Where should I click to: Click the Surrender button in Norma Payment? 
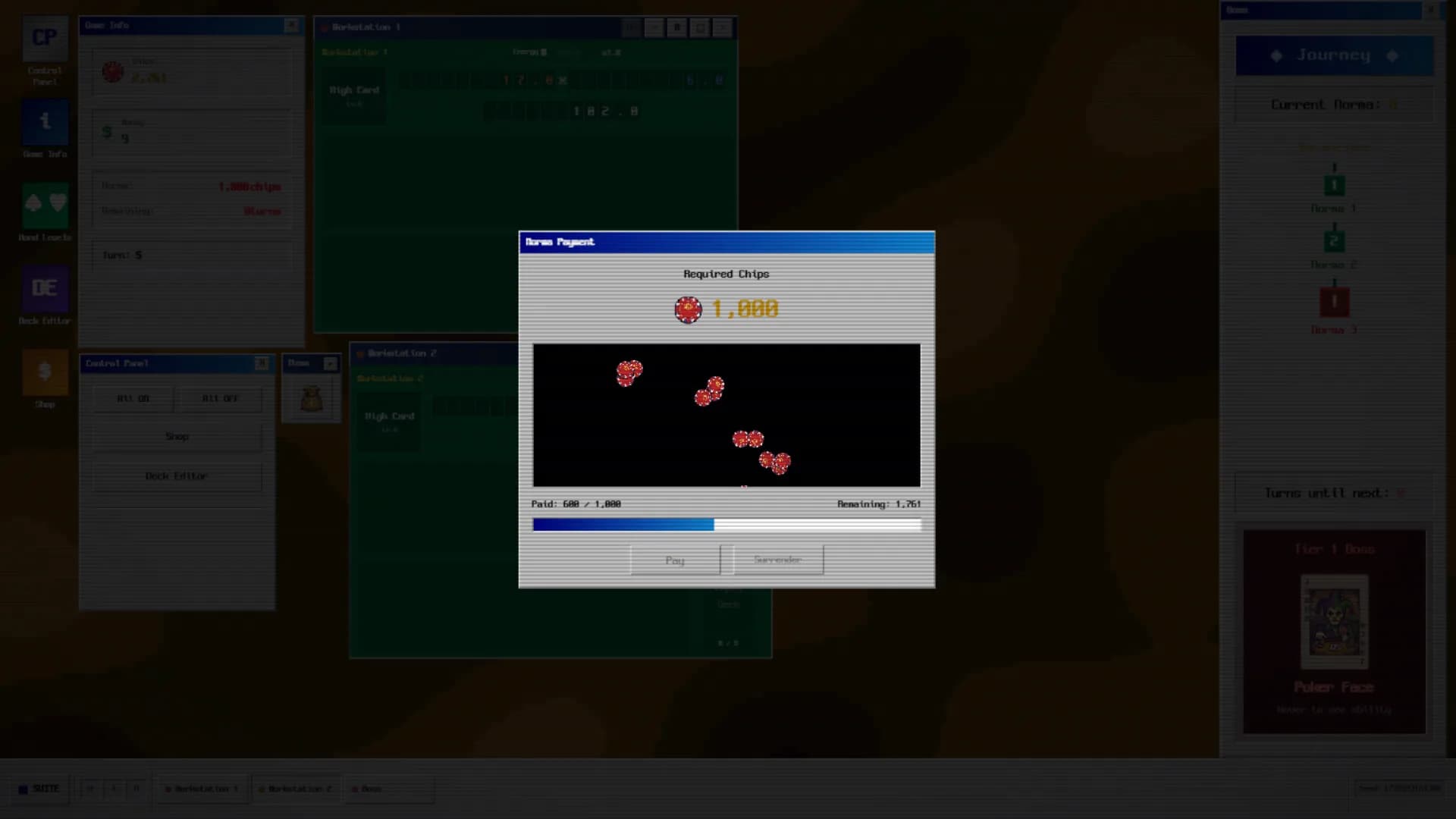(778, 560)
